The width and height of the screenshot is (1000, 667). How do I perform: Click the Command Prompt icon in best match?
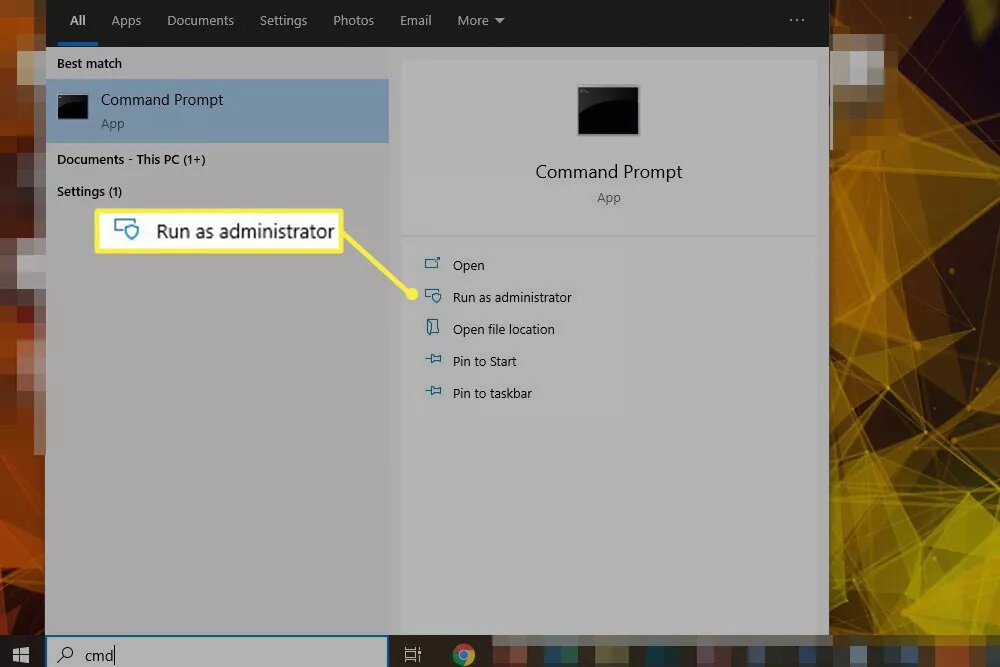point(73,106)
